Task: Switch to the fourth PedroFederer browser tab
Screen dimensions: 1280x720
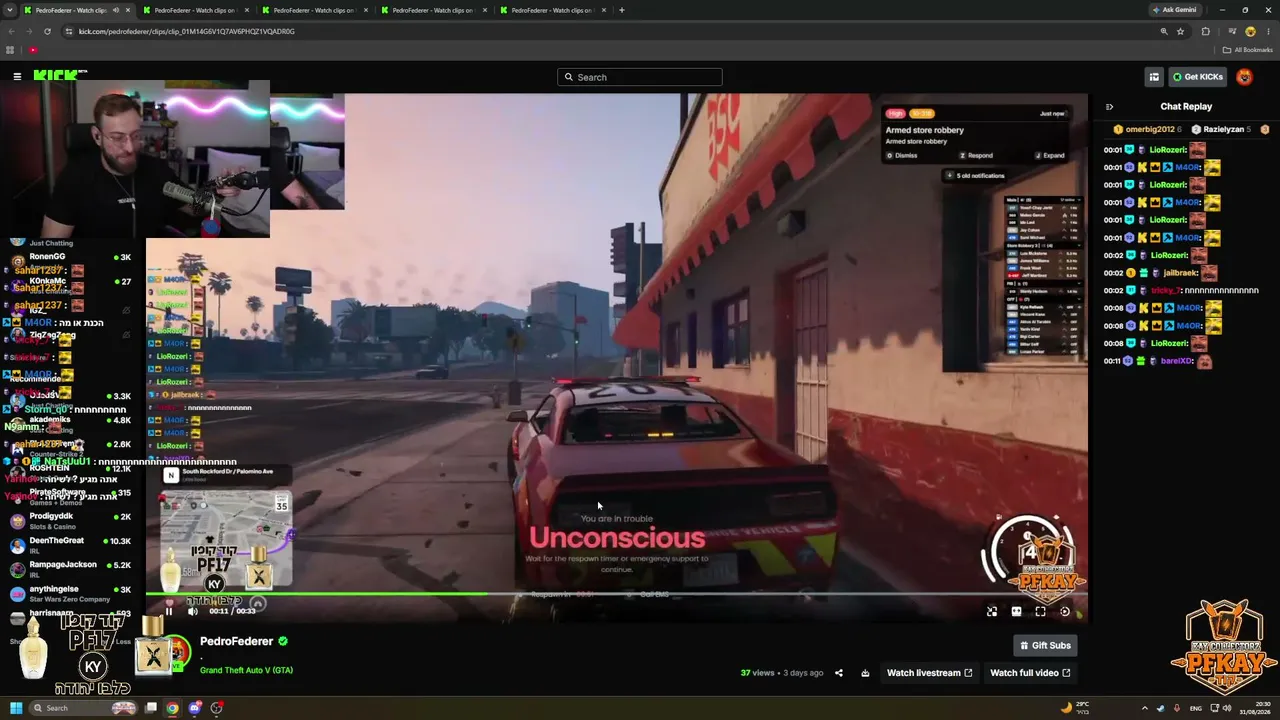Action: pos(434,10)
